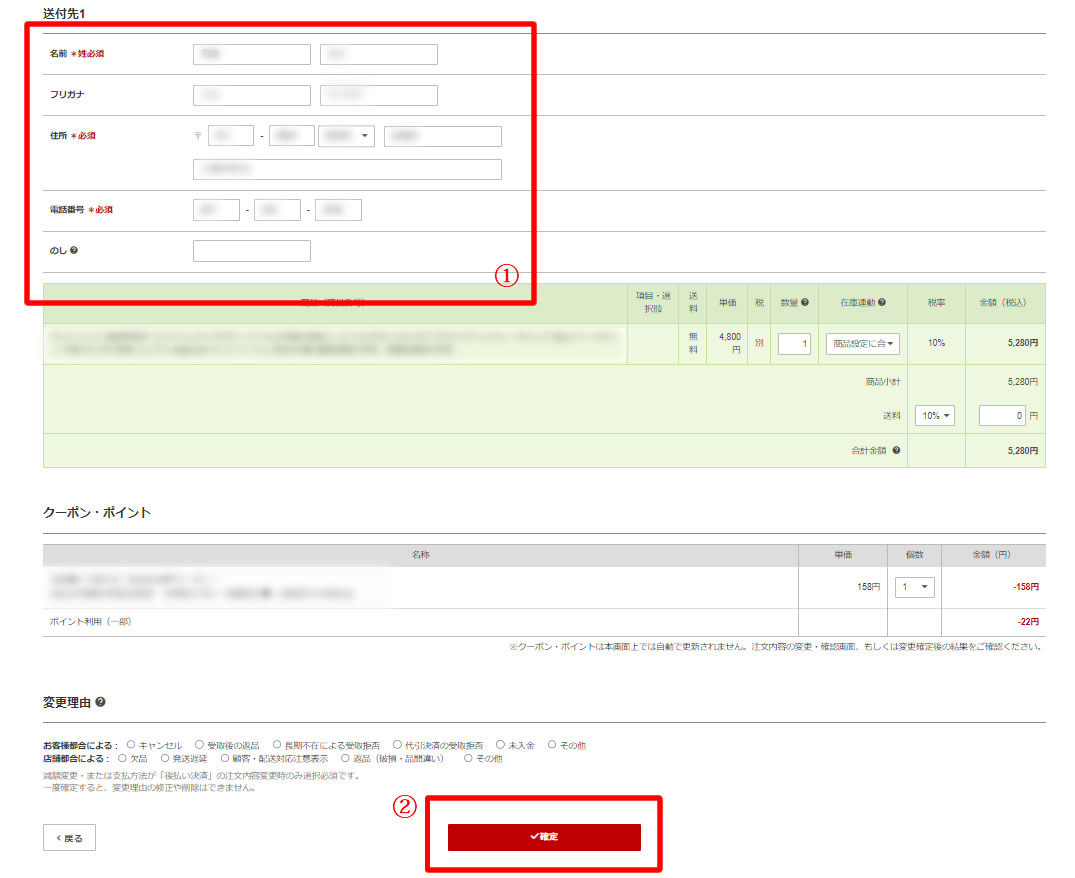Click the 戻る back button
This screenshot has height=878, width=1075.
pos(69,837)
